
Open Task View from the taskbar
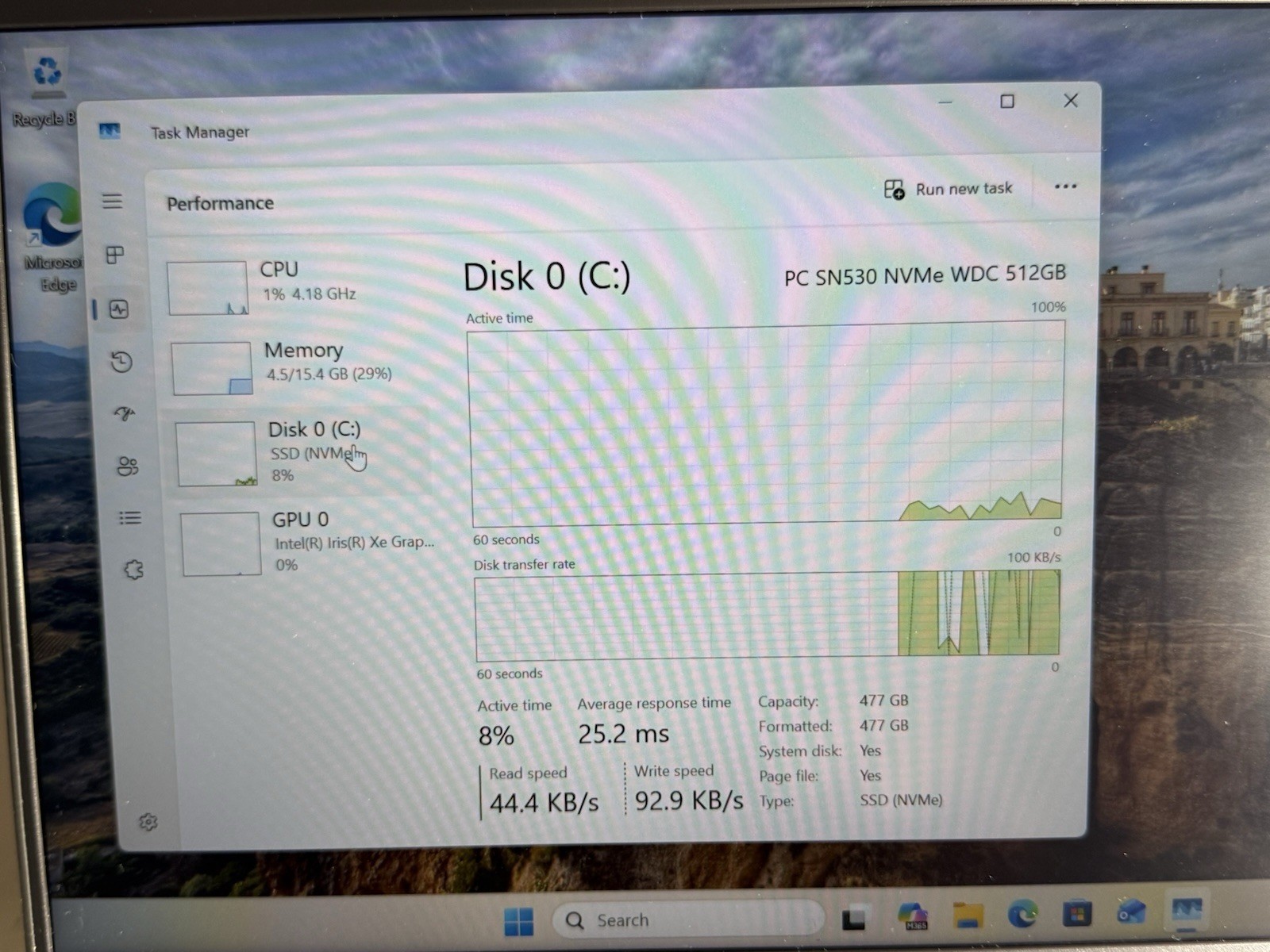[853, 918]
